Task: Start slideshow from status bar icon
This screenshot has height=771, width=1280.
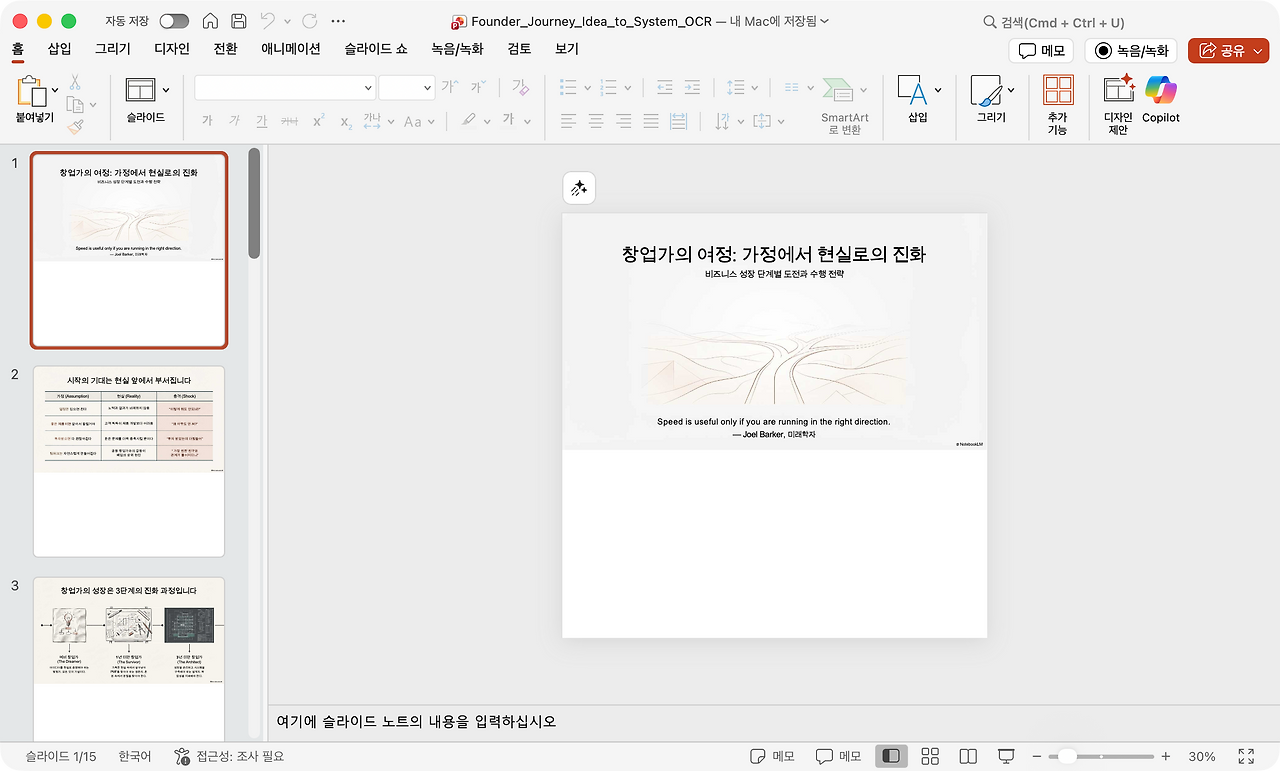Action: (x=1006, y=756)
